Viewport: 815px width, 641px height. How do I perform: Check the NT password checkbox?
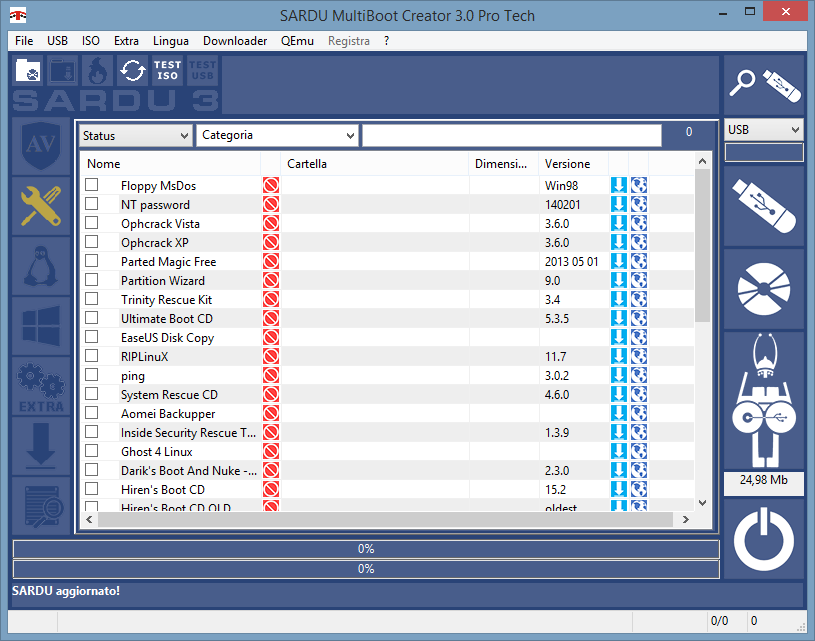pyautogui.click(x=92, y=204)
